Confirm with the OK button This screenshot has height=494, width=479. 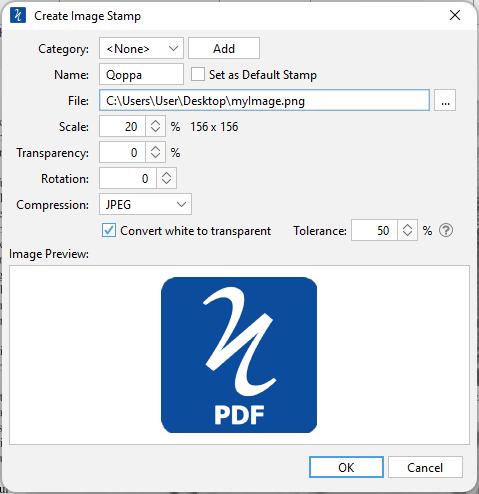346,467
